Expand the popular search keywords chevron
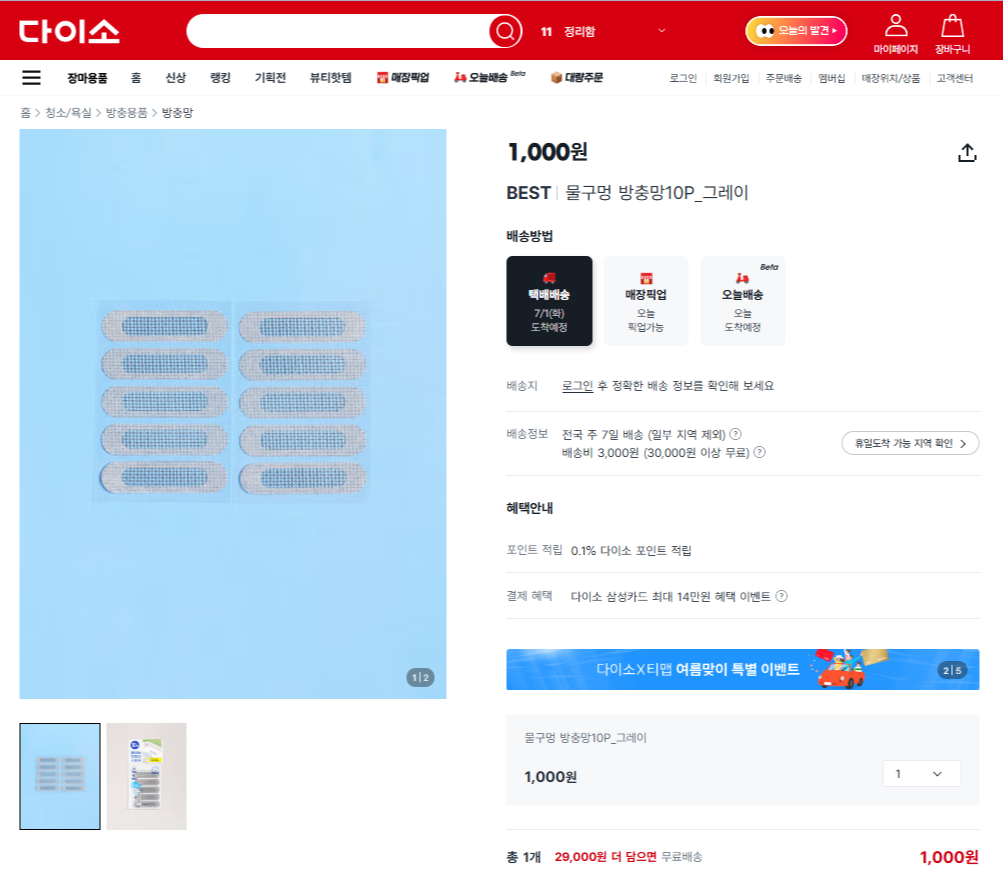The height and width of the screenshot is (887, 1003). point(662,31)
